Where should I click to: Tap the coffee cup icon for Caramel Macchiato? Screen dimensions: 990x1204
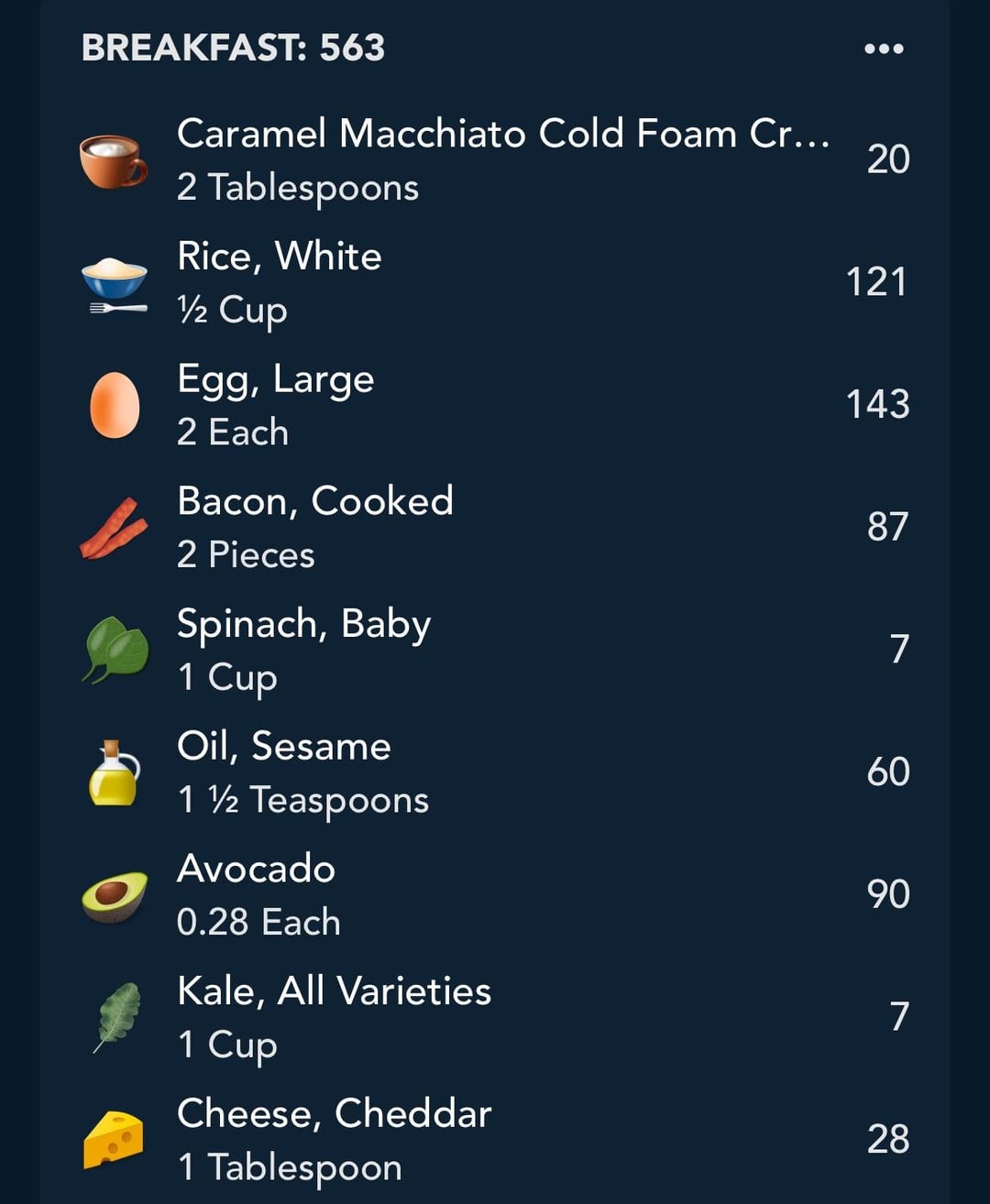114,160
